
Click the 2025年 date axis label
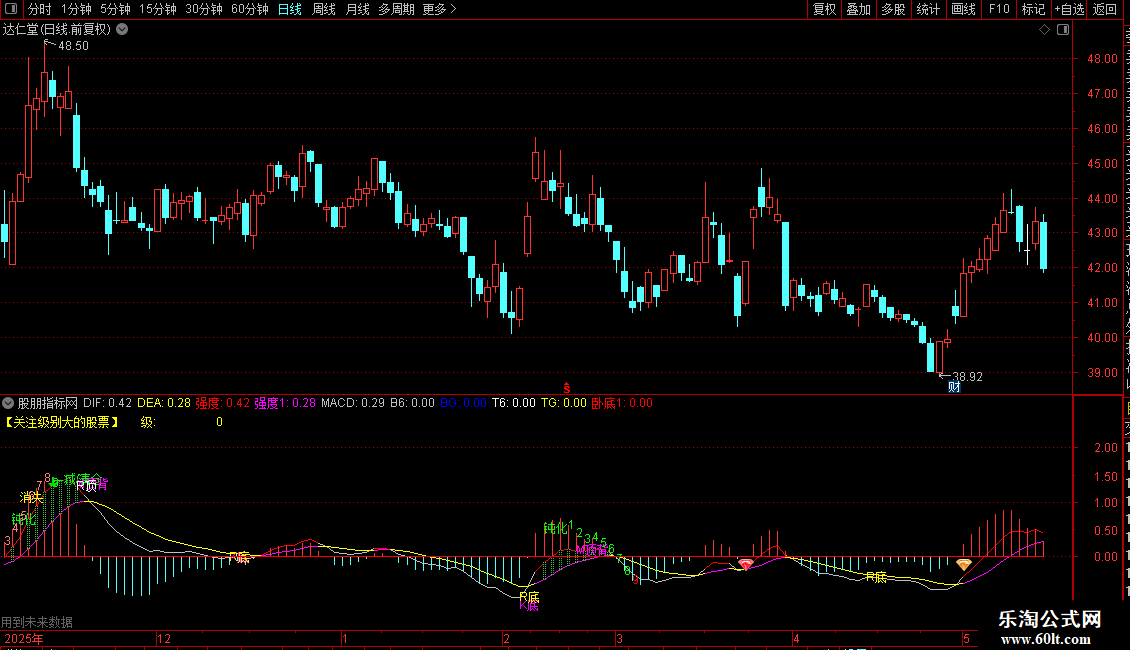click(x=24, y=638)
